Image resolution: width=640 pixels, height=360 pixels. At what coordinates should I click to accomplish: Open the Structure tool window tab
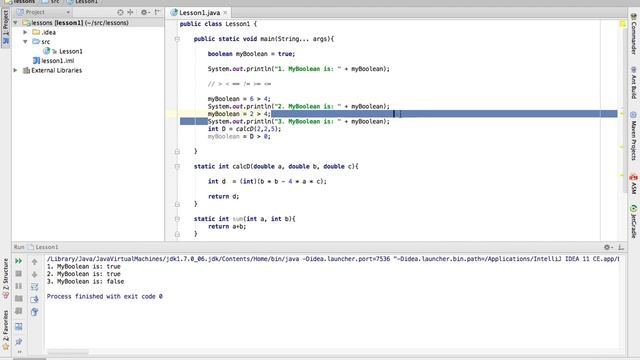coord(6,278)
